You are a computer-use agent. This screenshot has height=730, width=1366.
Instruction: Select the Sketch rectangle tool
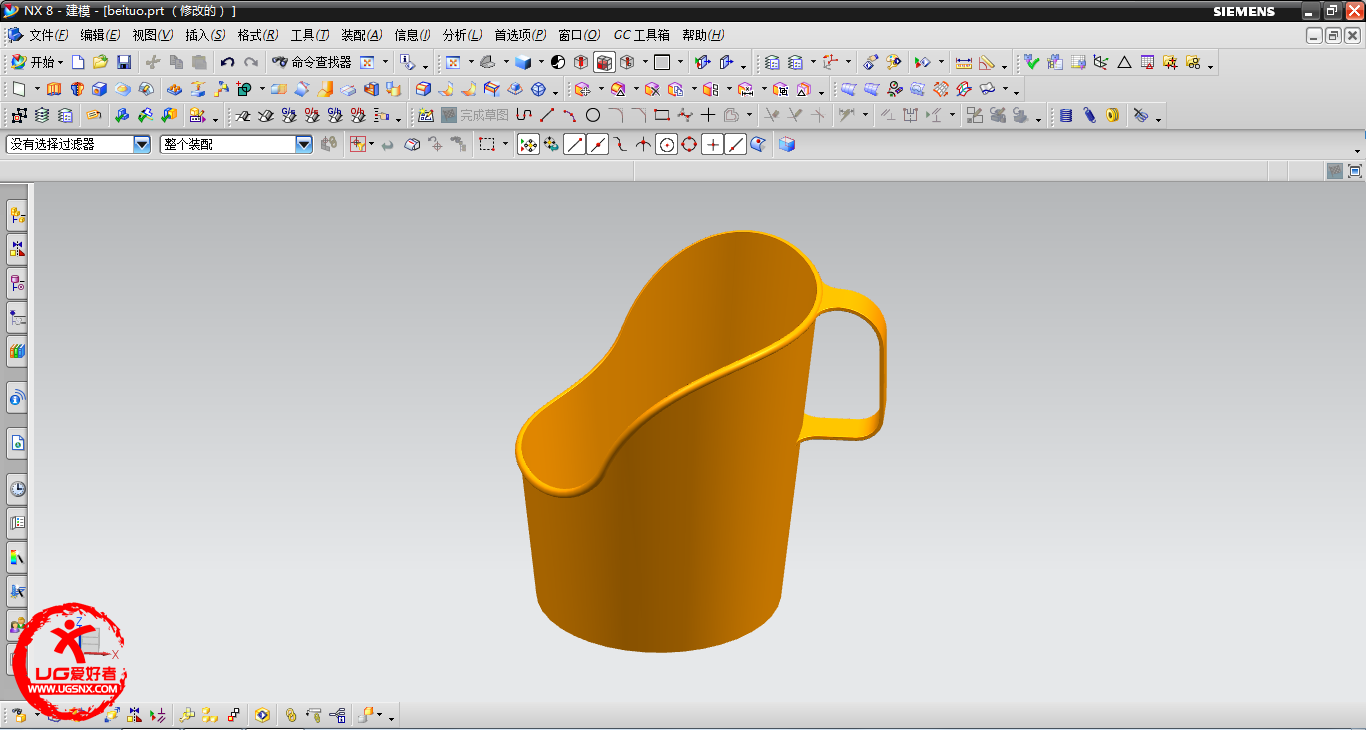pos(661,115)
